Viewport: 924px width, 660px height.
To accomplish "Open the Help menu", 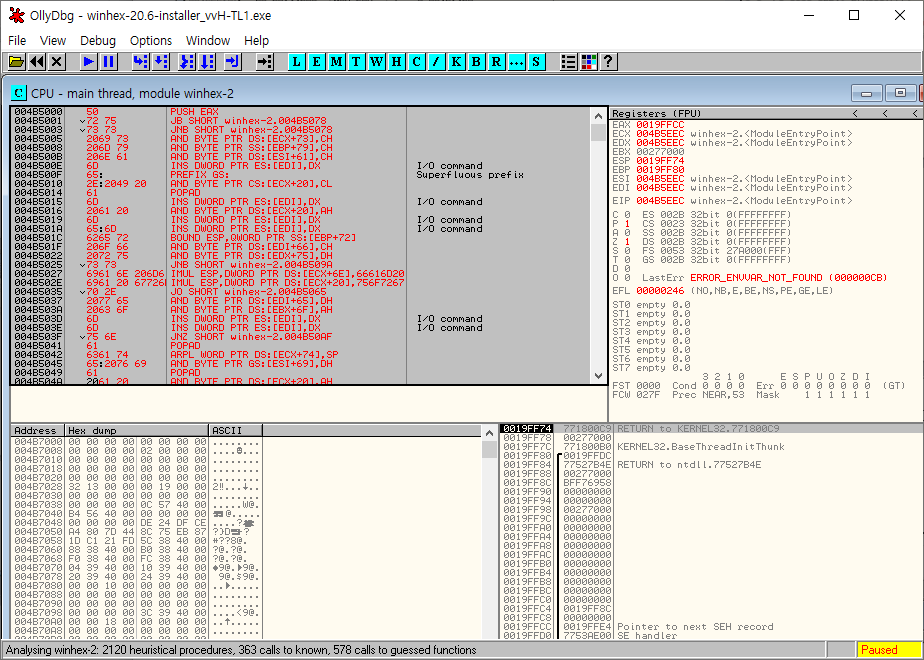I will tap(256, 40).
